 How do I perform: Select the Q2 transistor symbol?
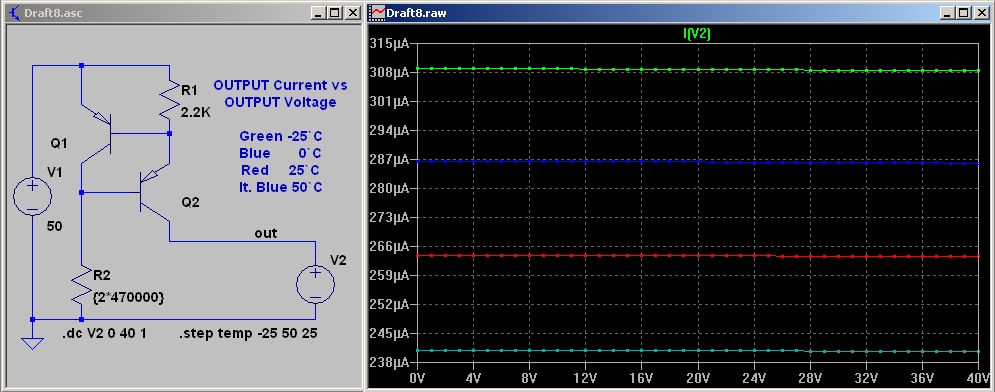[x=154, y=192]
